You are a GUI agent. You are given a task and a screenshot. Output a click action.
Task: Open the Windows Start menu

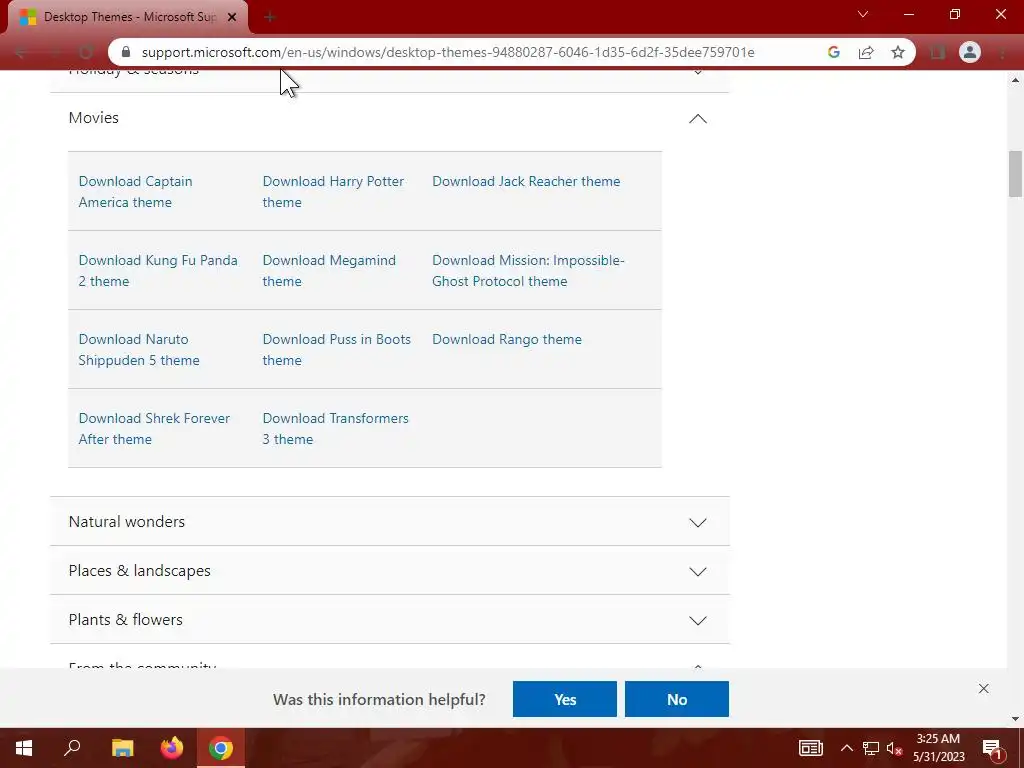pyautogui.click(x=24, y=748)
